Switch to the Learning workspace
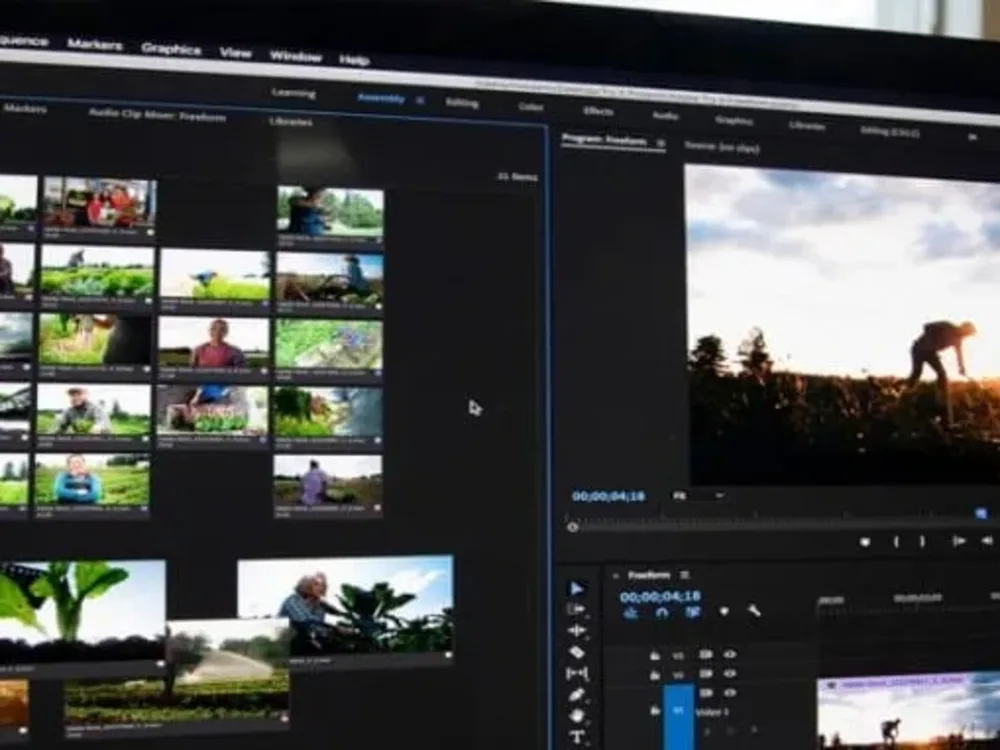The width and height of the screenshot is (1000, 750). pos(293,93)
